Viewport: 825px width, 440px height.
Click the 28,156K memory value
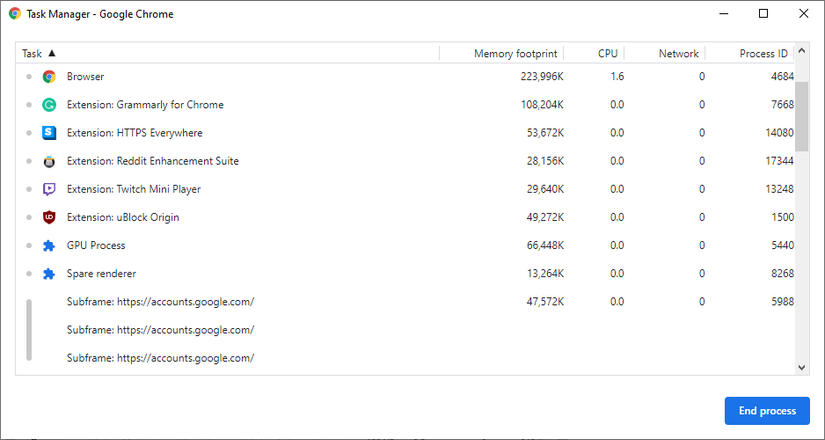546,161
